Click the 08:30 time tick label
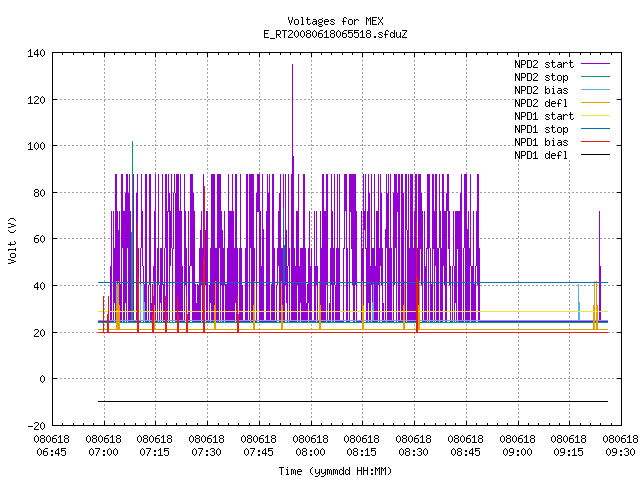Screen dimensions: 640x480 tap(413, 452)
